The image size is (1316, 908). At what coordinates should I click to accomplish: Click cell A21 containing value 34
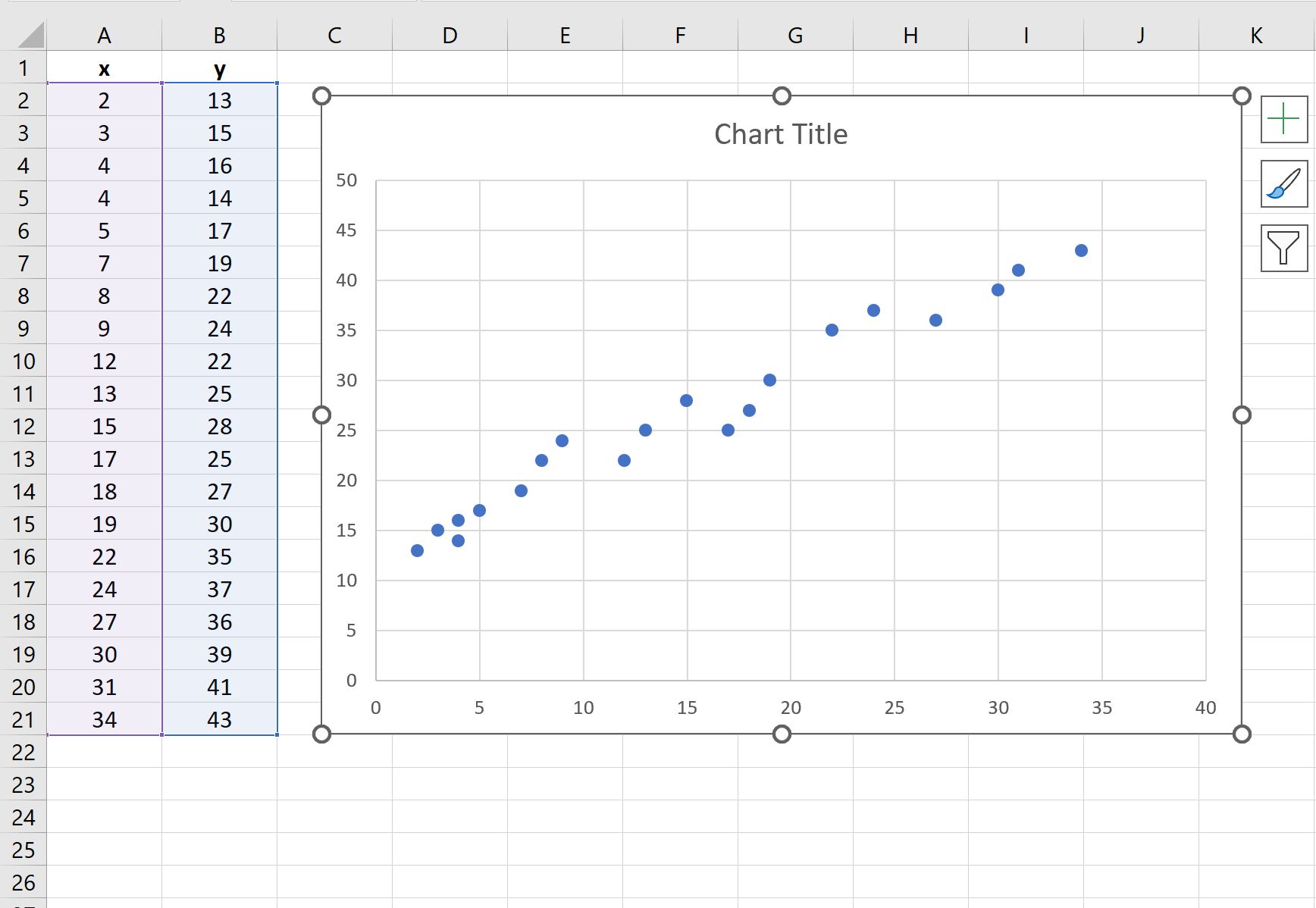coord(104,719)
